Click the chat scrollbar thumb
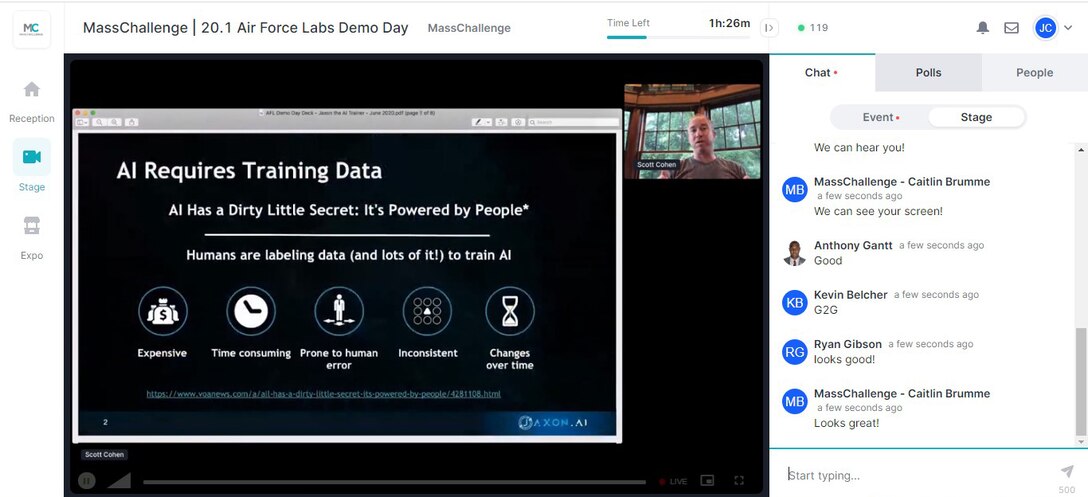1088x497 pixels. pyautogui.click(x=1080, y=381)
